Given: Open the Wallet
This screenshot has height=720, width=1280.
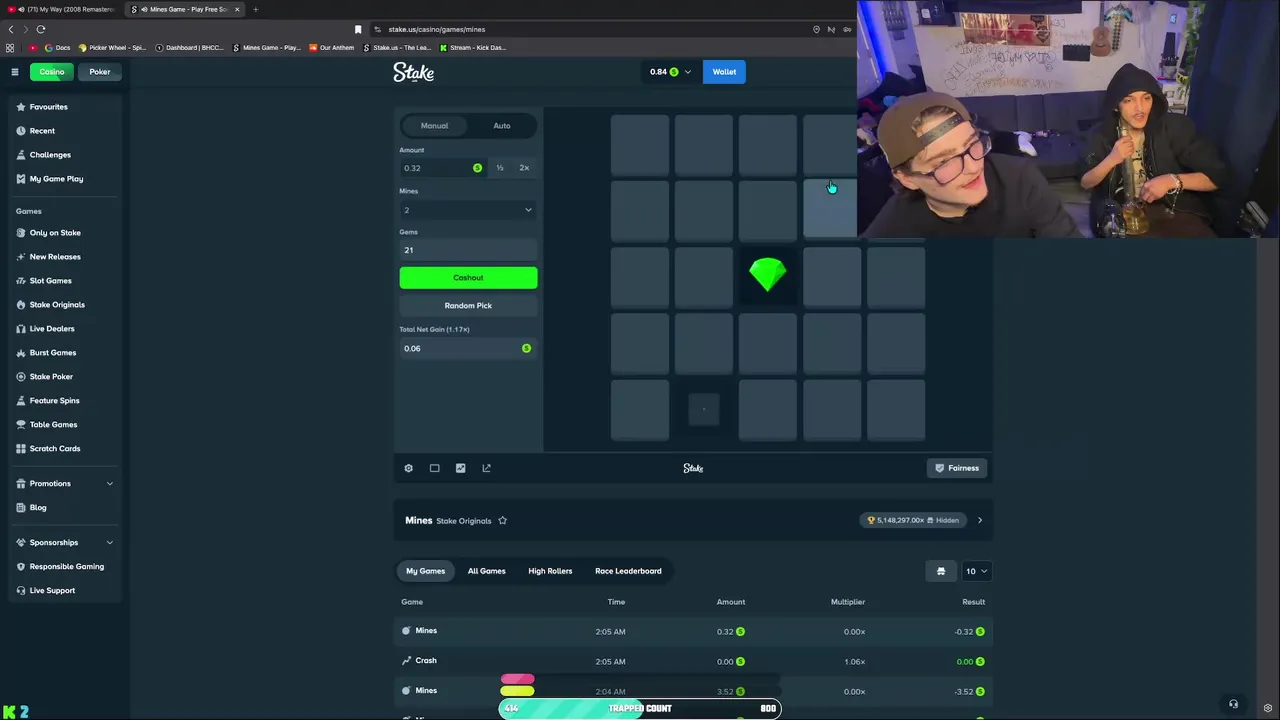Looking at the screenshot, I should (x=724, y=72).
